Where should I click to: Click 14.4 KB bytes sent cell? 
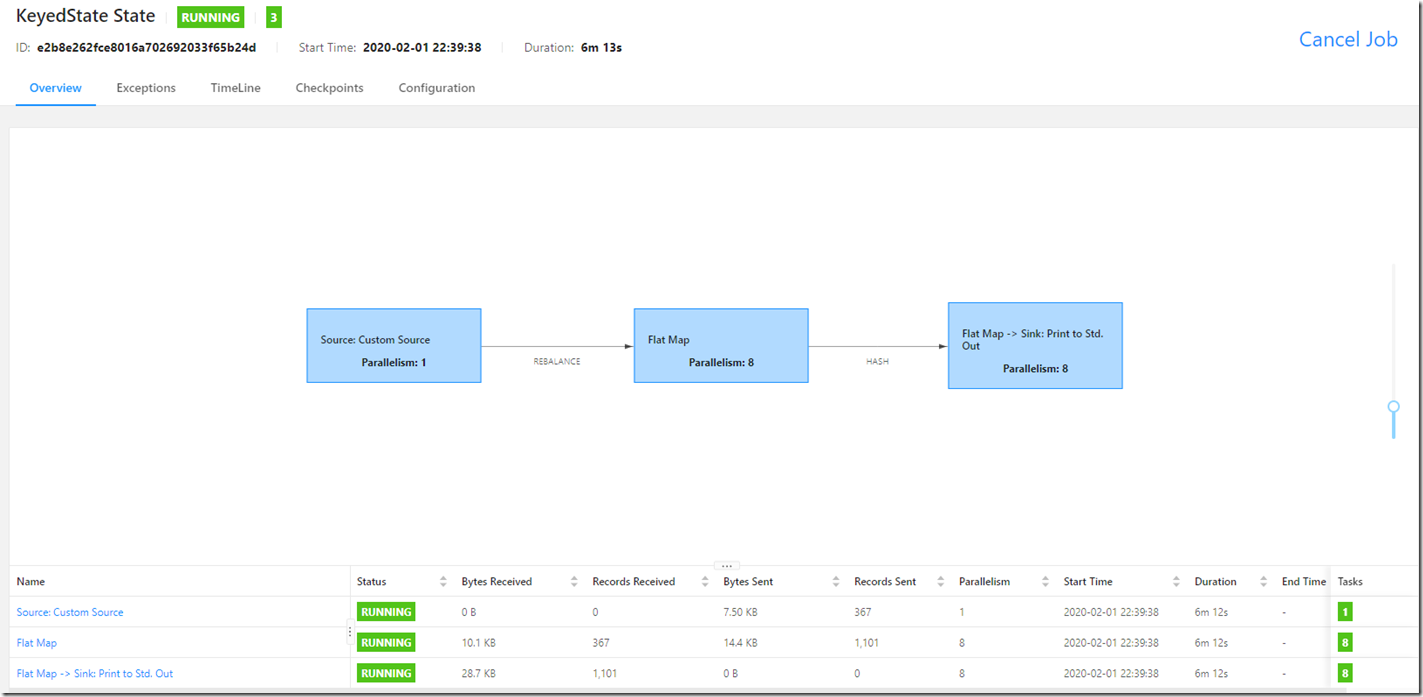point(740,643)
